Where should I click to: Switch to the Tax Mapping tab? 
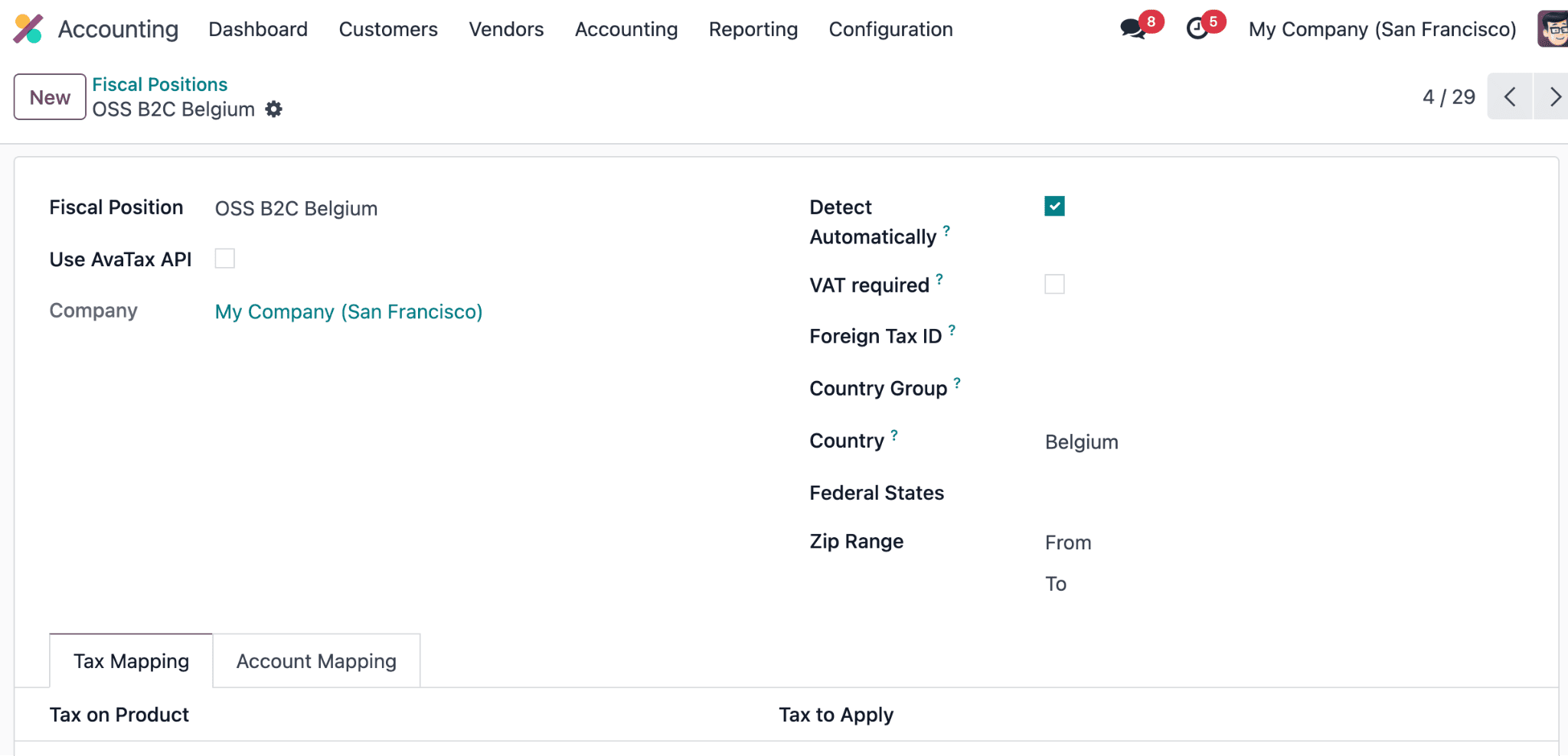pos(131,661)
